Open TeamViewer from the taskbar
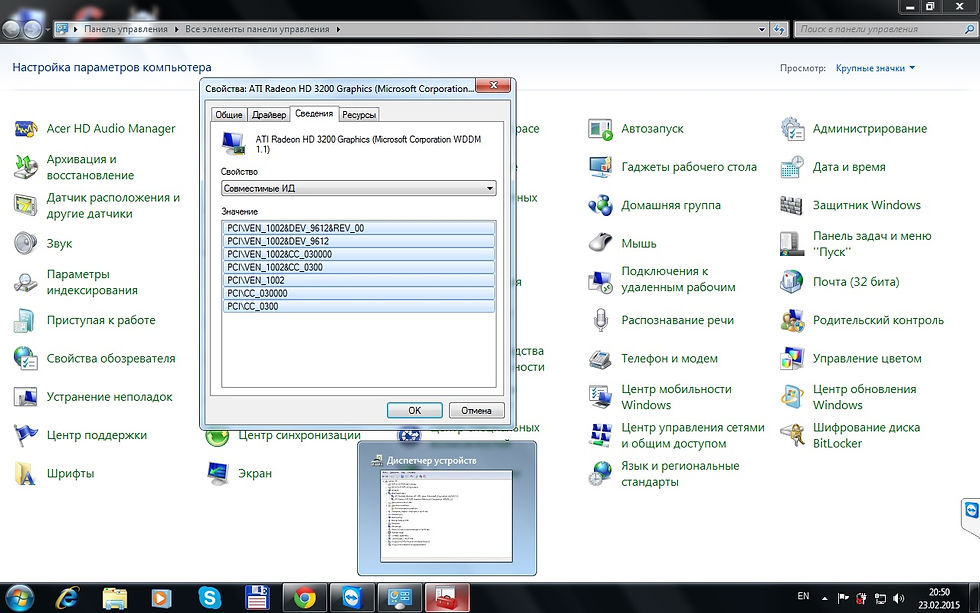This screenshot has width=980, height=613. pos(352,598)
